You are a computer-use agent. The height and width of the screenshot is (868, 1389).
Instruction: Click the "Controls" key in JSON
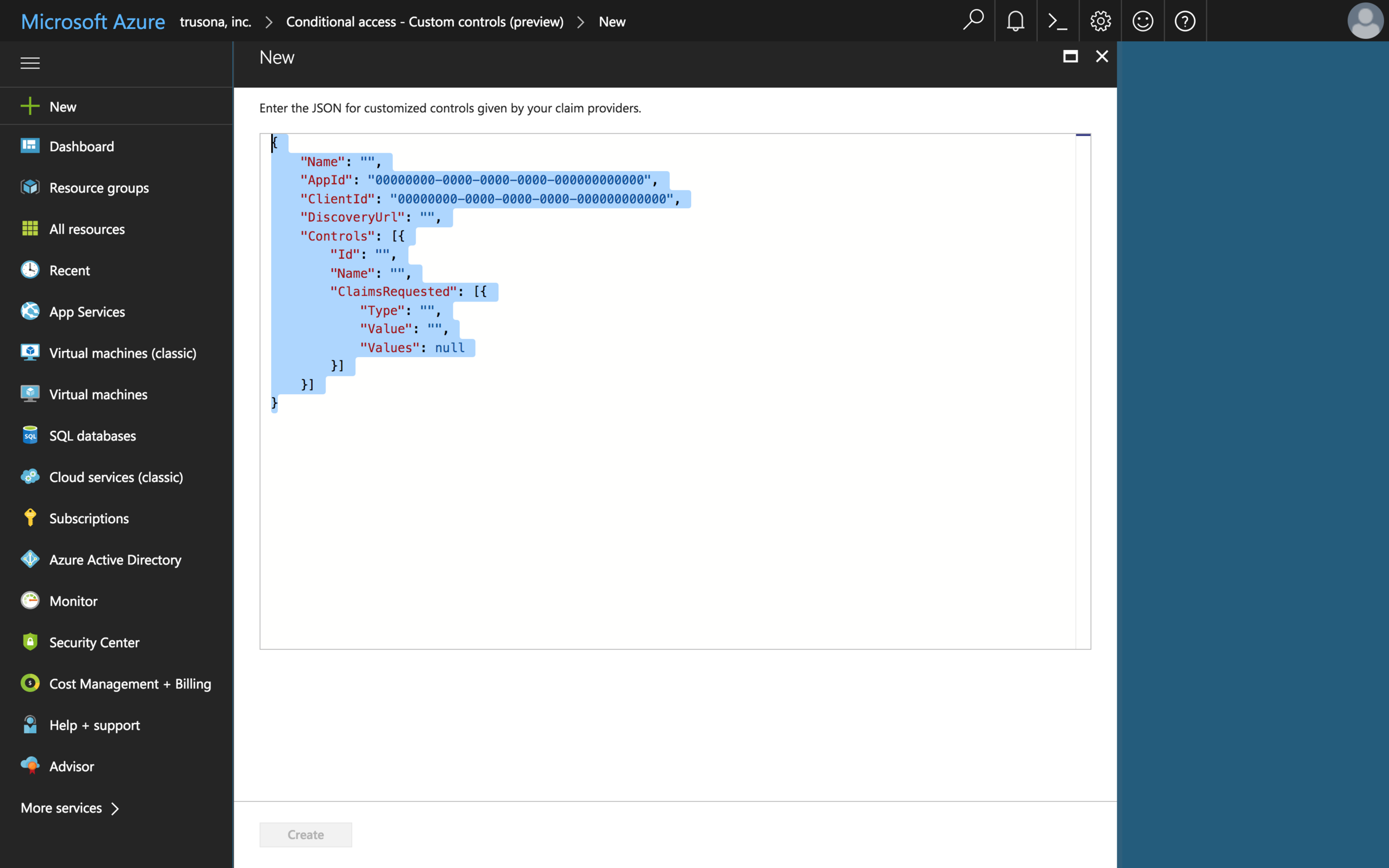pos(337,236)
